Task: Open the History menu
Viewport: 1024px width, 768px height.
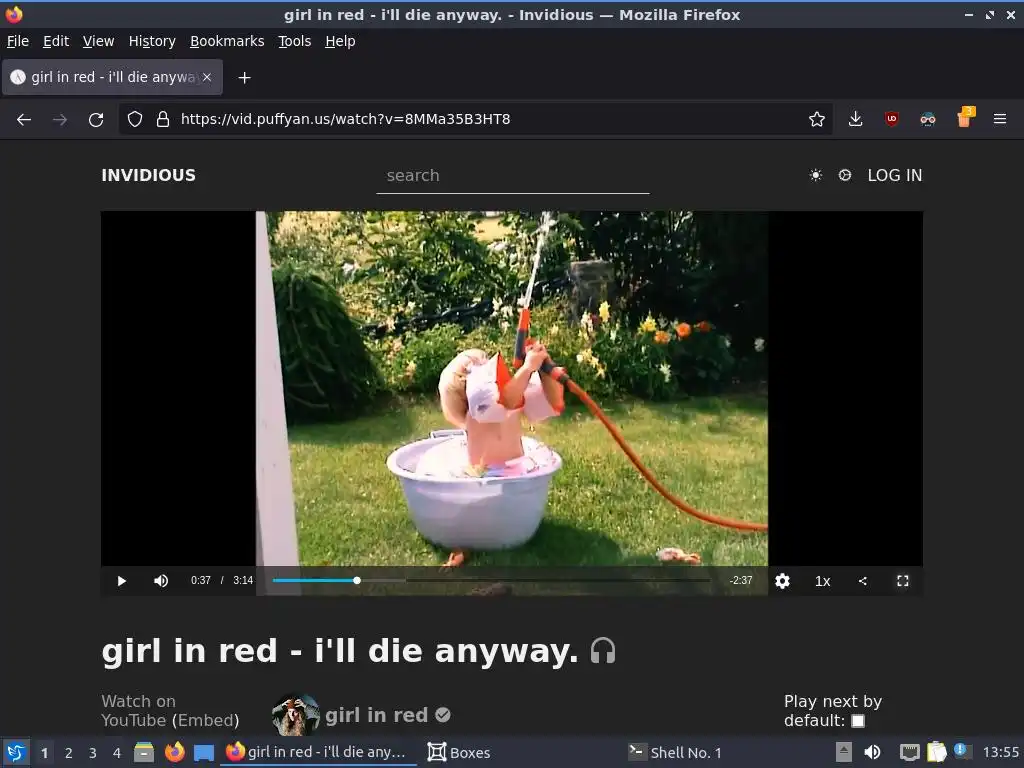Action: pos(152,41)
